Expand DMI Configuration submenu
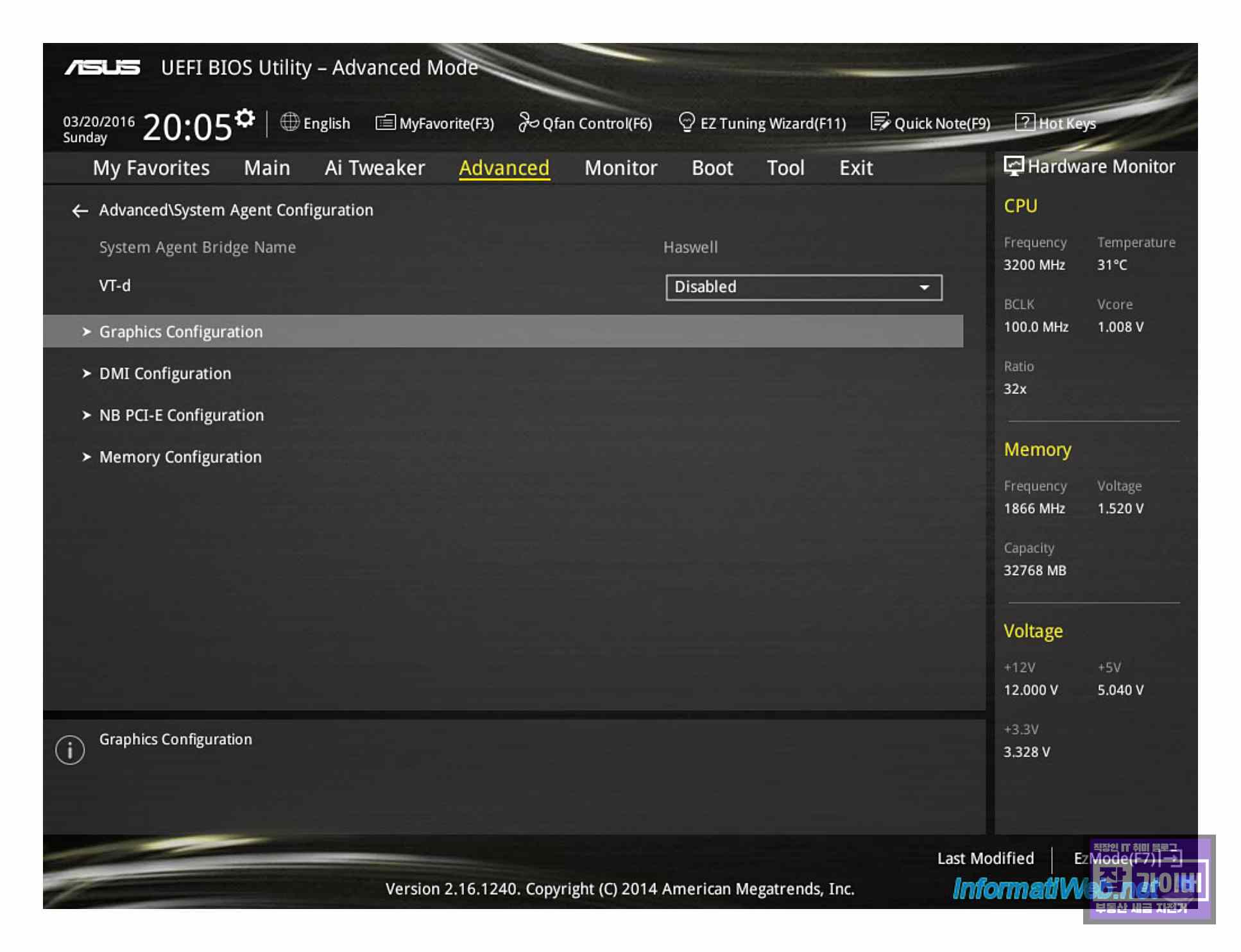The width and height of the screenshot is (1241, 952). (x=165, y=373)
